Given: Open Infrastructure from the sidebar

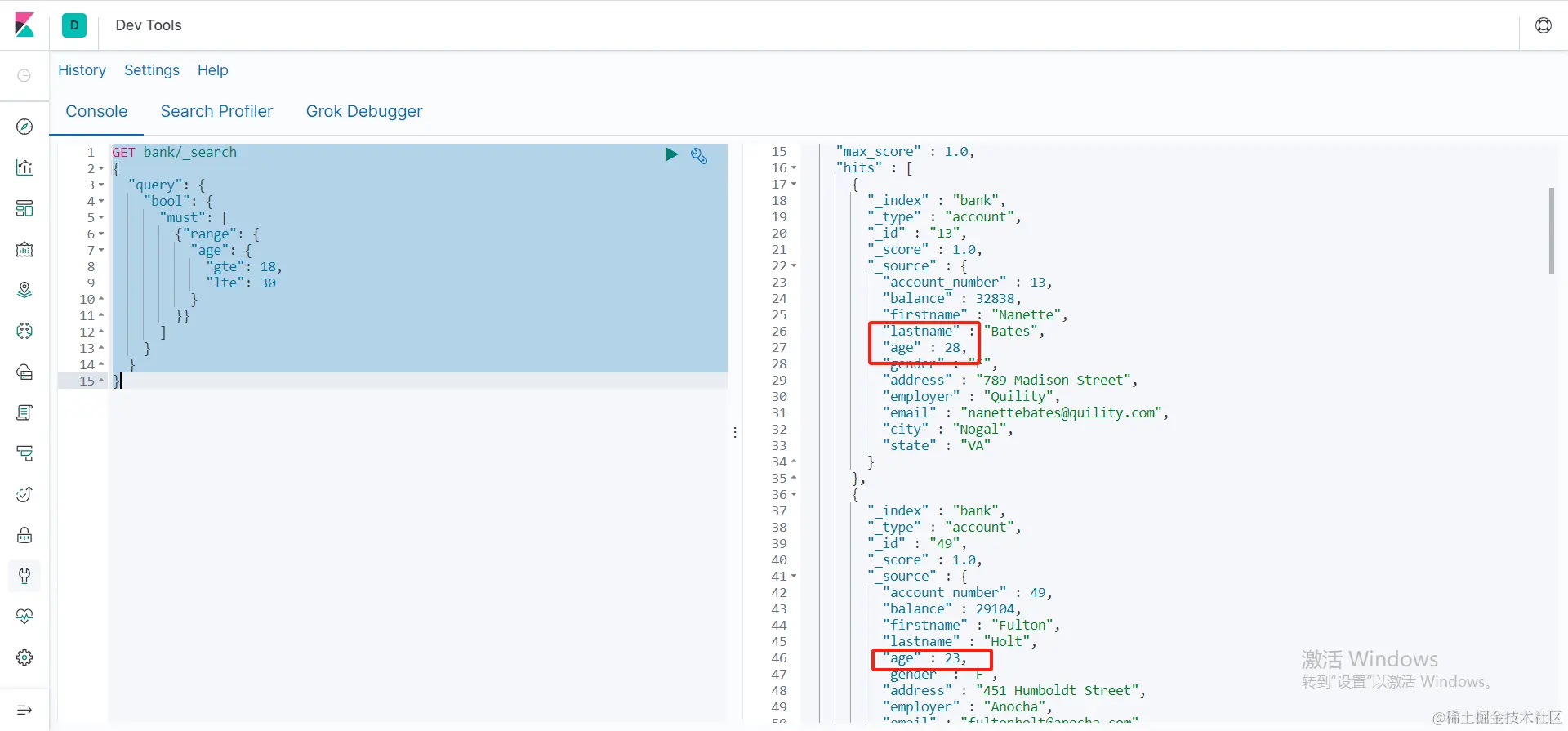Looking at the screenshot, I should click(x=24, y=372).
